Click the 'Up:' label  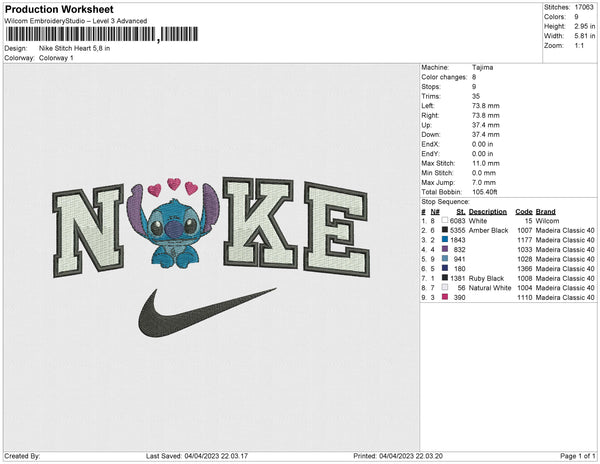click(426, 125)
